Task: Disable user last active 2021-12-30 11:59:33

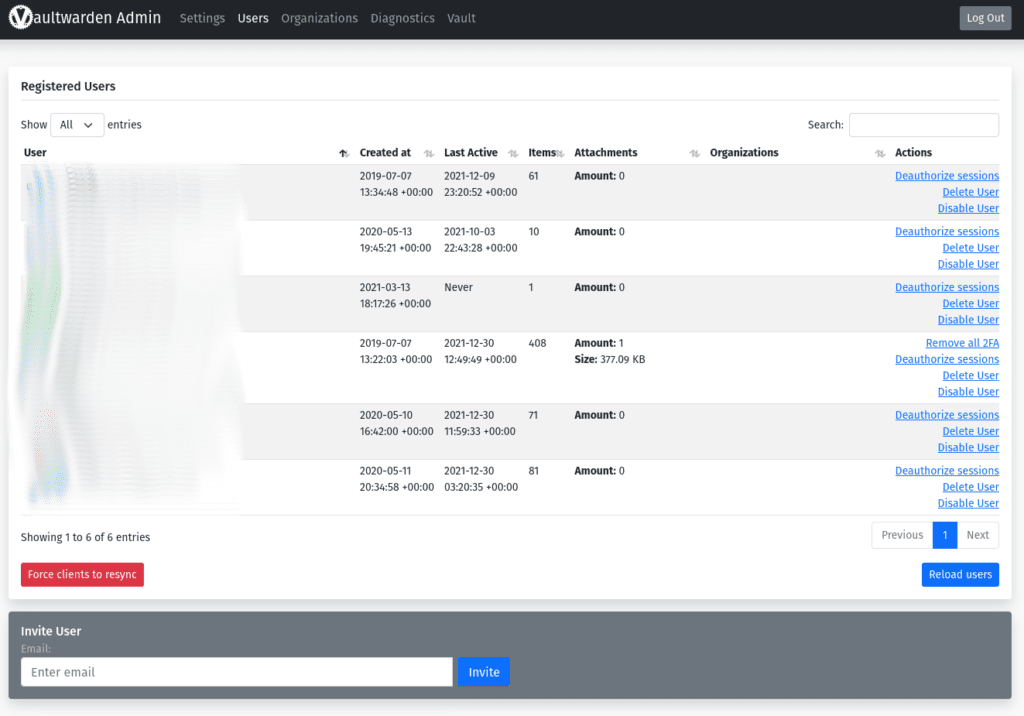Action: click(968, 448)
